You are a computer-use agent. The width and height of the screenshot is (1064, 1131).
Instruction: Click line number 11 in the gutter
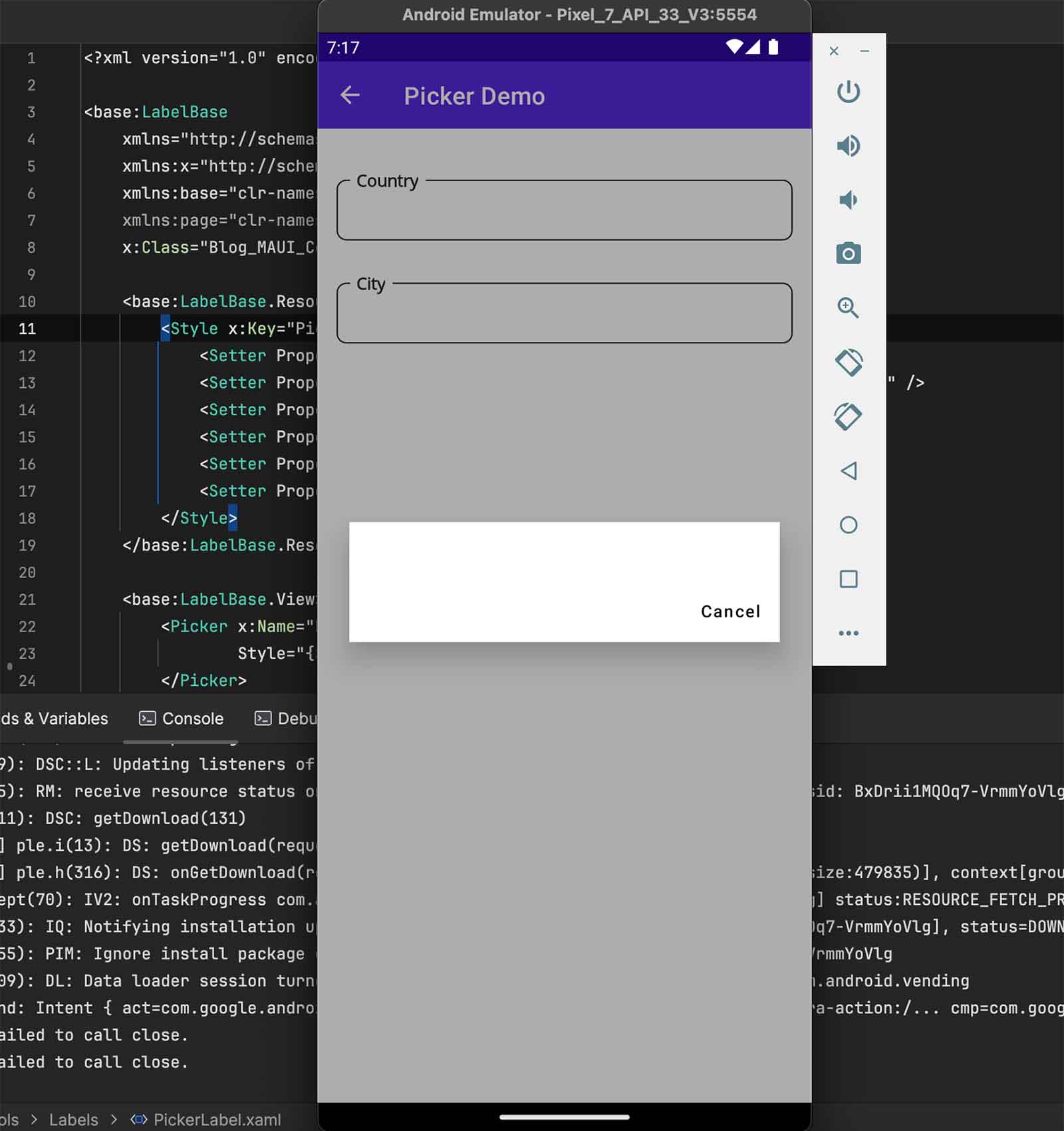click(27, 329)
